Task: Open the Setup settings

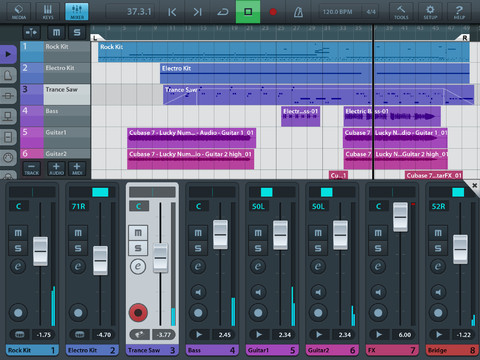Action: tap(430, 12)
